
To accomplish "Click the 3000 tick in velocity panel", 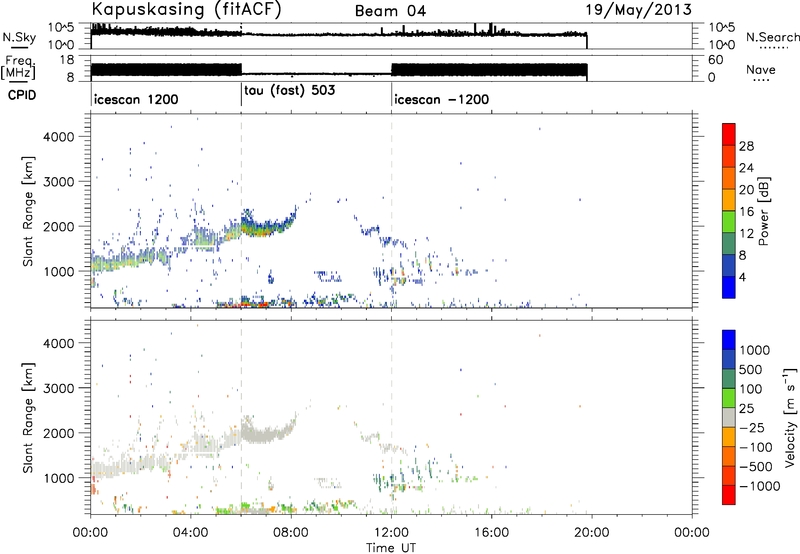I will click(58, 388).
